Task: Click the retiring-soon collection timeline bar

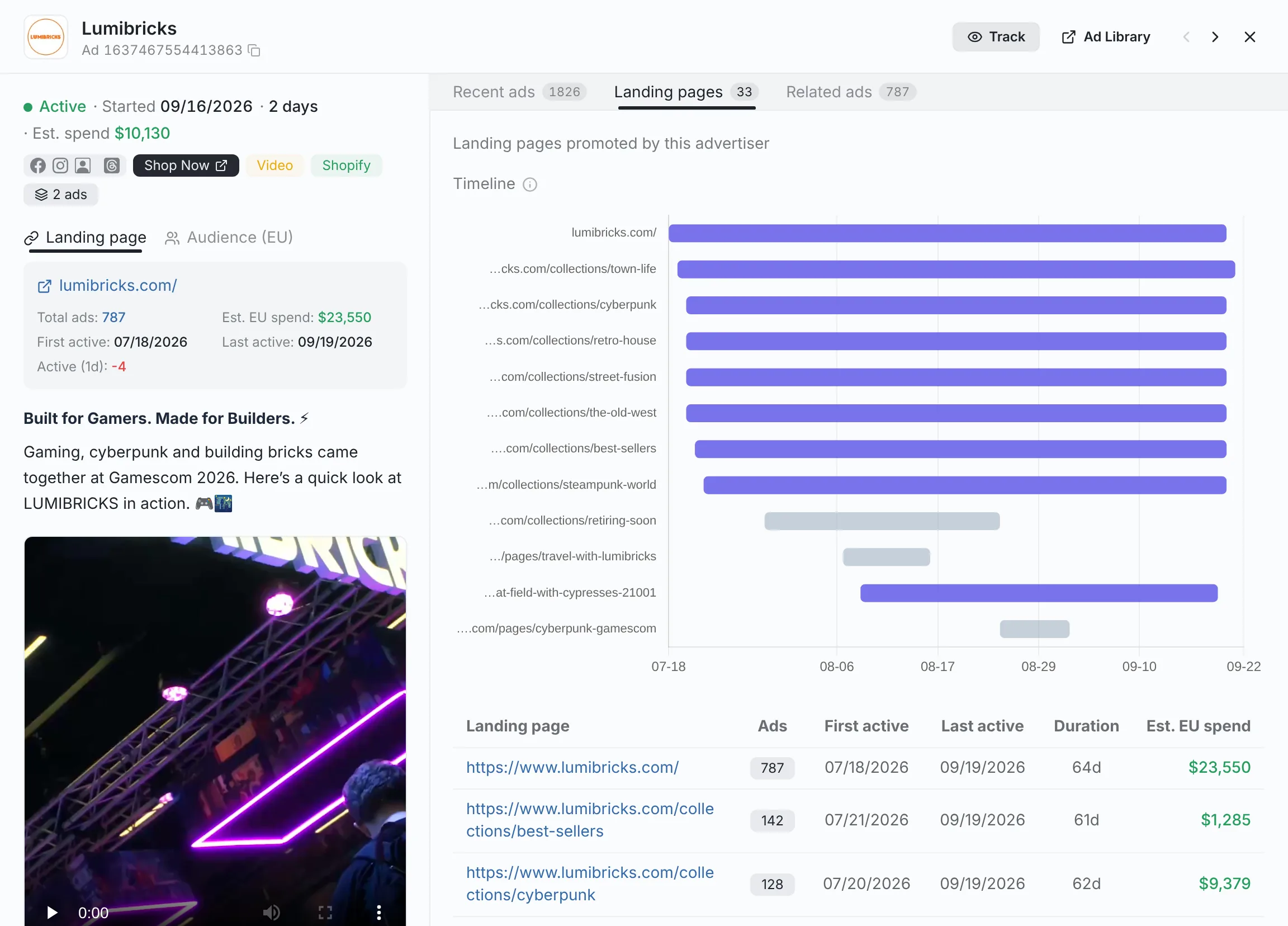Action: tap(882, 521)
